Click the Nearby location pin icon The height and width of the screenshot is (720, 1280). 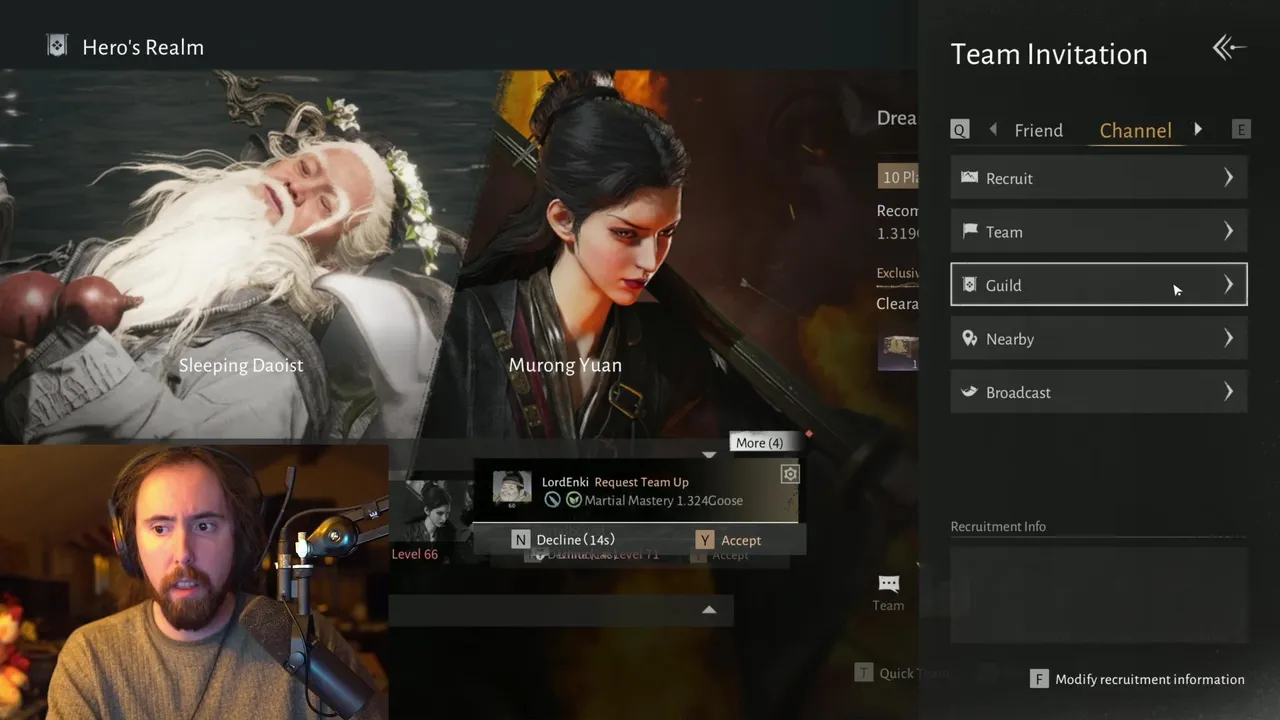point(969,338)
